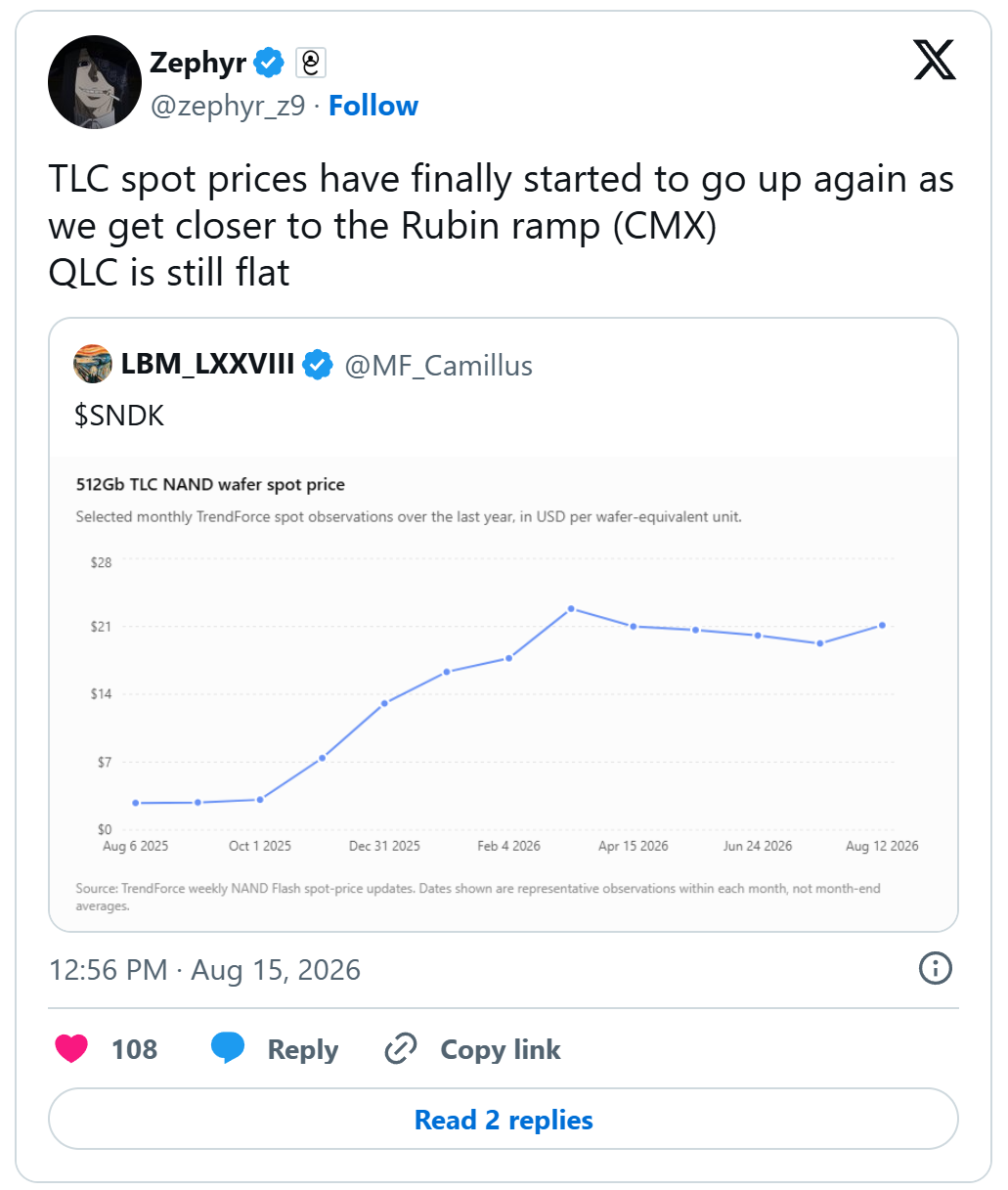Image resolution: width=1008 pixels, height=1190 pixels.
Task: Click the Reply speech bubble icon
Action: pos(228,1048)
